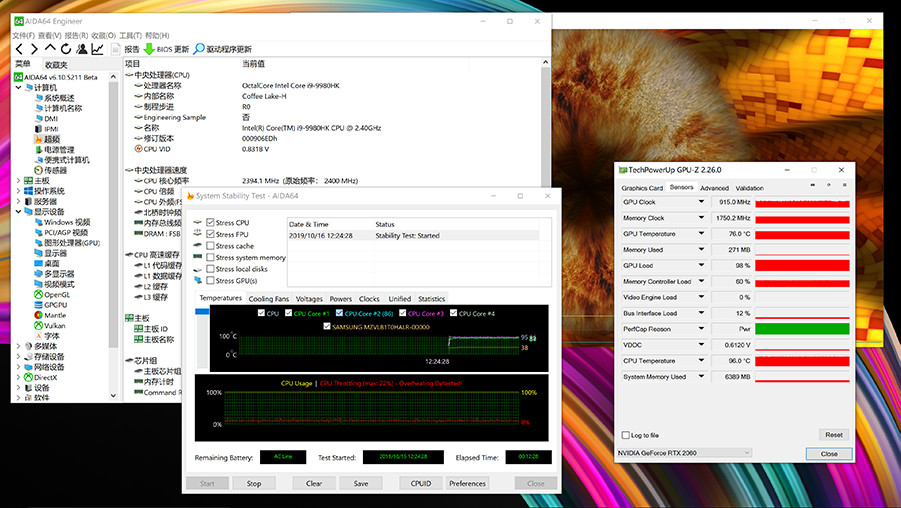Expand the 主板 tree node
The height and width of the screenshot is (508, 901).
pyautogui.click(x=18, y=180)
